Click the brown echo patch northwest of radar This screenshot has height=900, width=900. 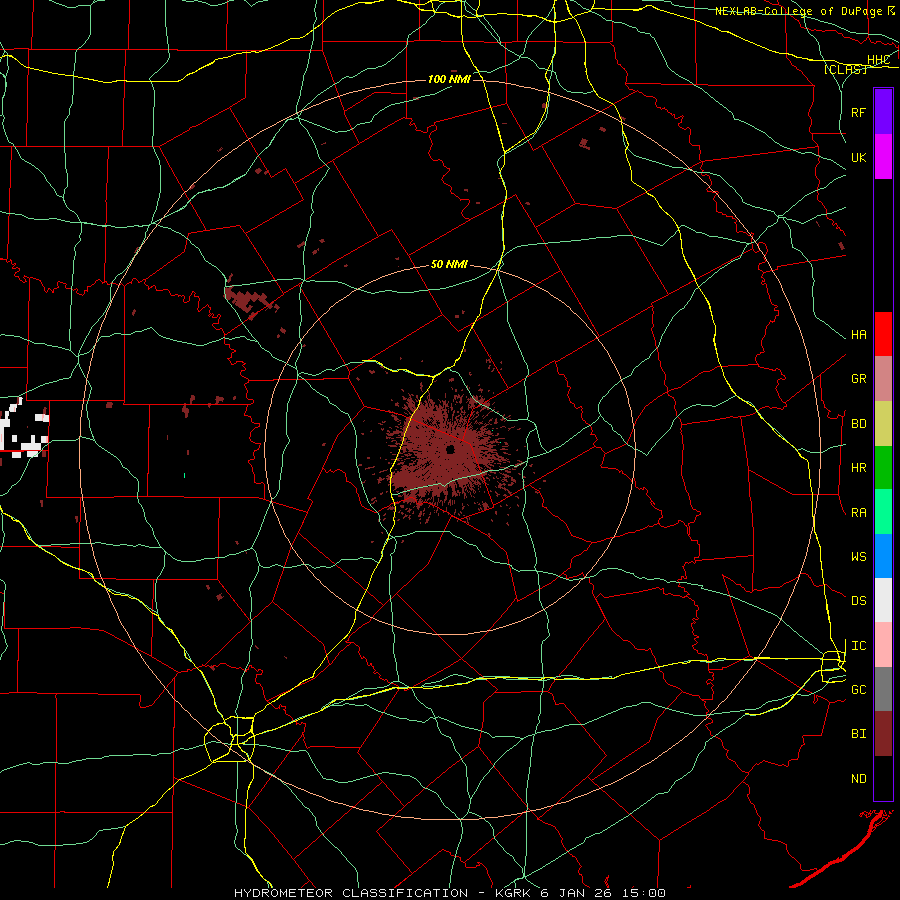tap(251, 300)
